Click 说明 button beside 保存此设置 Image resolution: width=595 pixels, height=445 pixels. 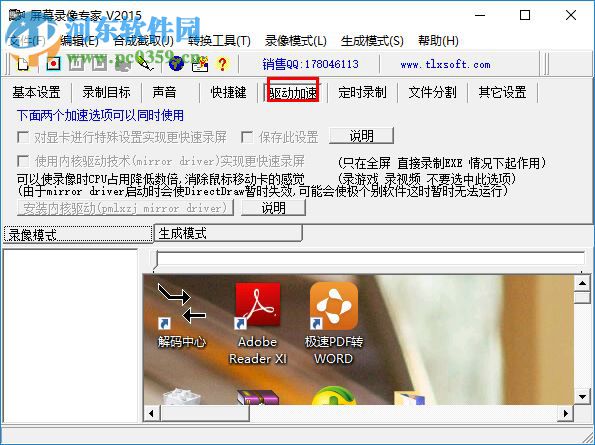(361, 136)
